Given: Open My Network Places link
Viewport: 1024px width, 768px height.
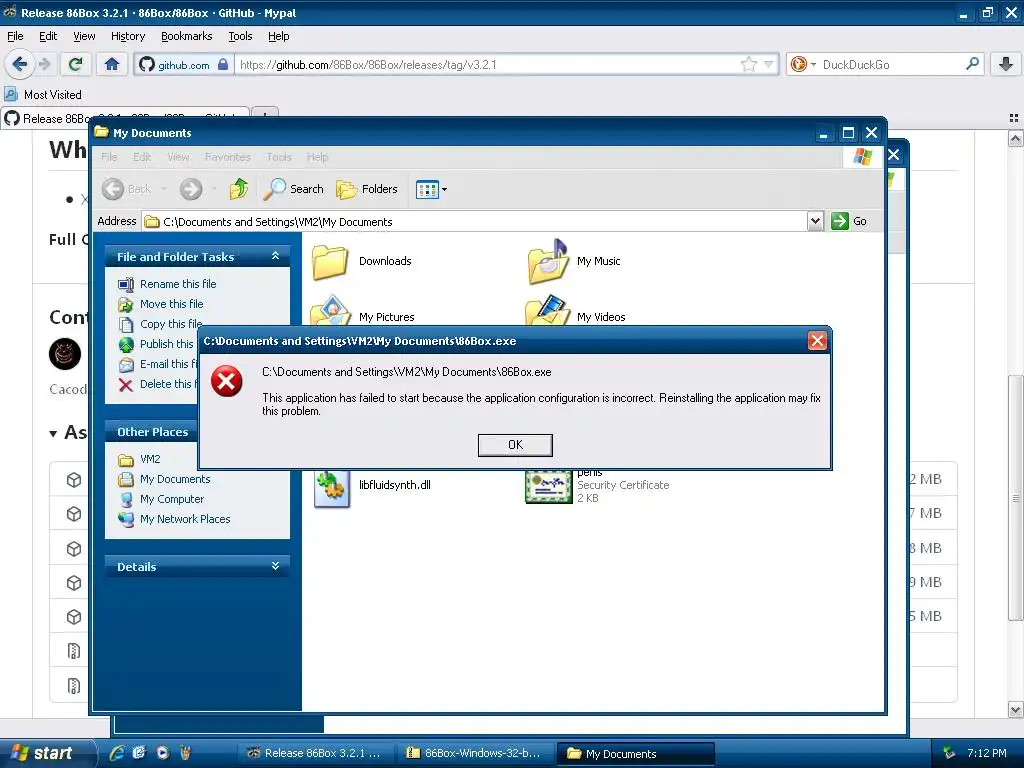Looking at the screenshot, I should [185, 519].
